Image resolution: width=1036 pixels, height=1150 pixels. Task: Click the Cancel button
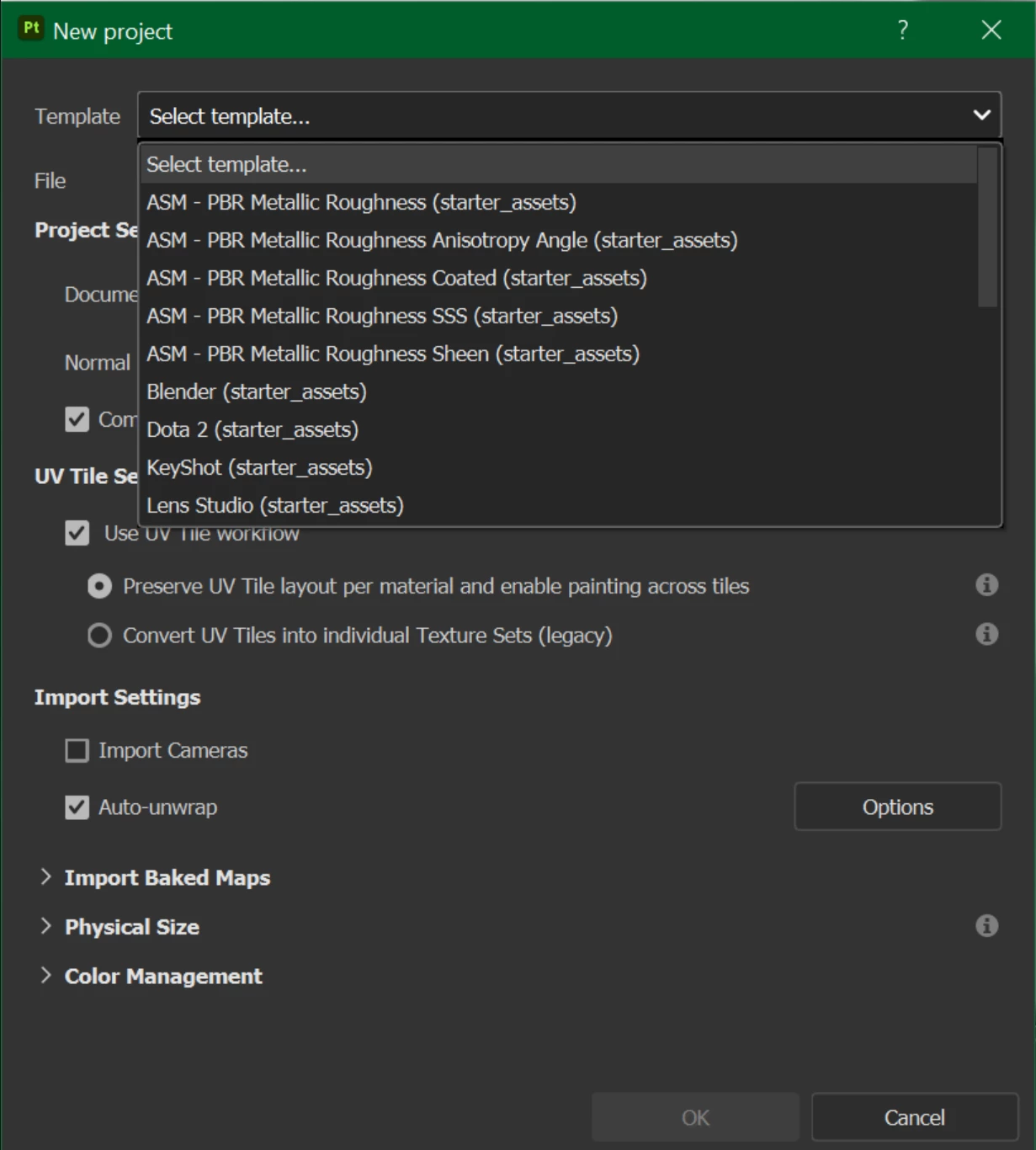tap(915, 1117)
